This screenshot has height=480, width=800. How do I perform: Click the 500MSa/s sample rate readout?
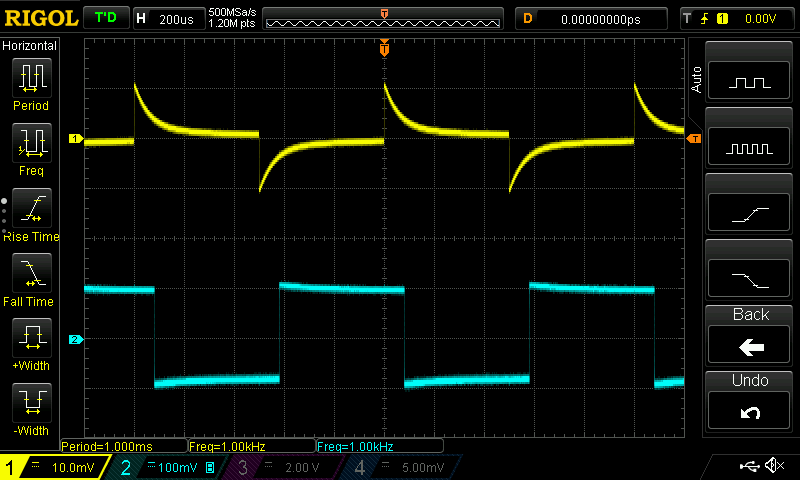point(232,12)
